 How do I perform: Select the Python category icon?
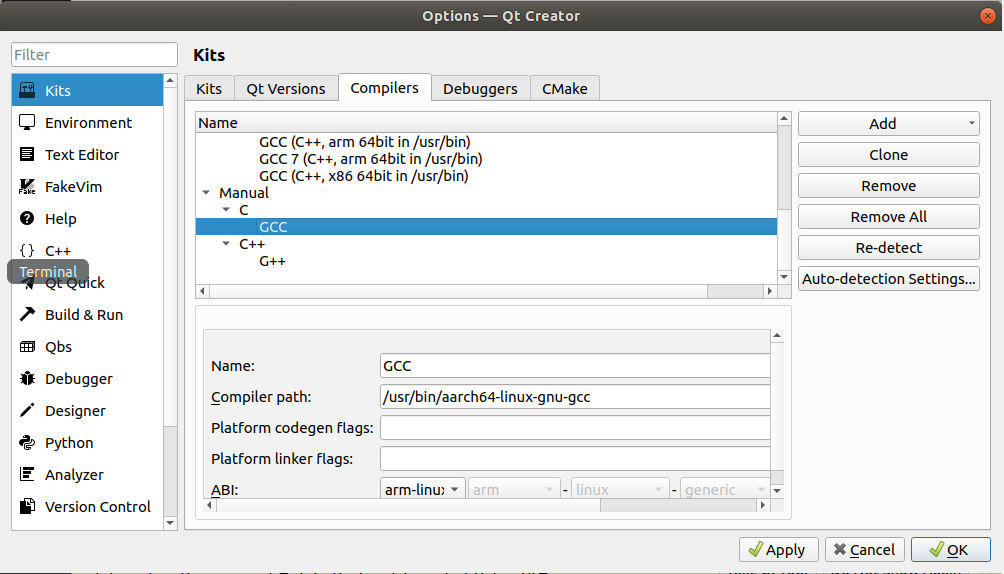(x=28, y=443)
